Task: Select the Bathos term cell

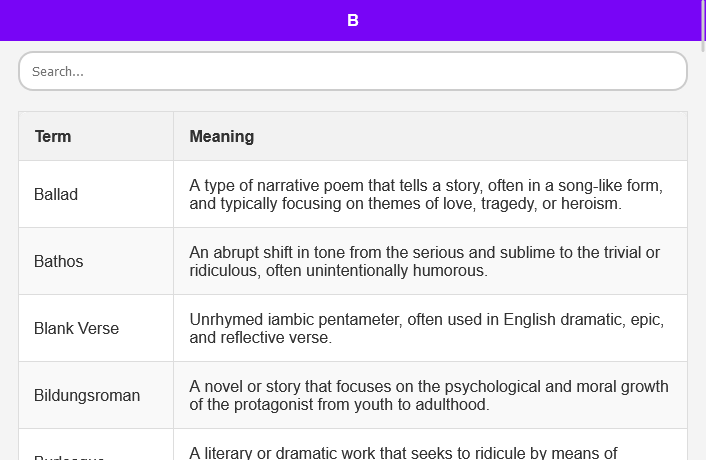Action: pos(59,261)
